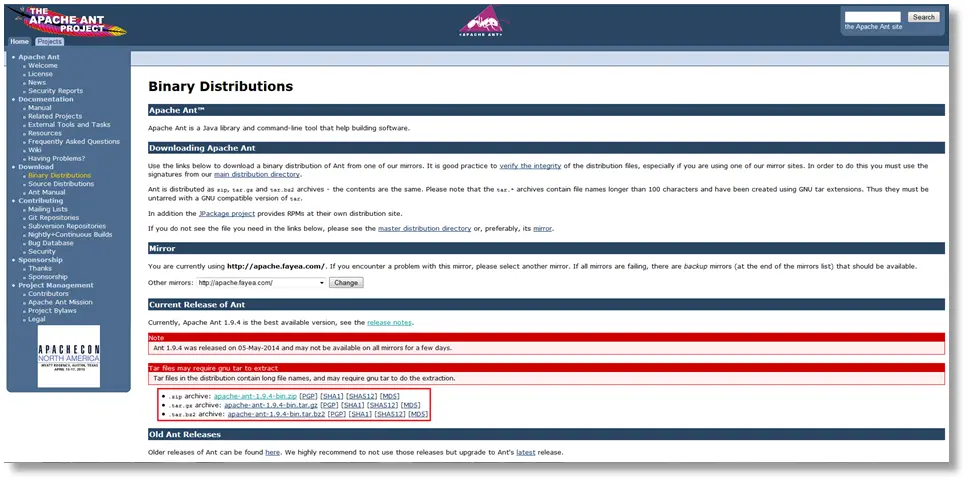
Task: Switch to the Home tab
Action: point(19,41)
